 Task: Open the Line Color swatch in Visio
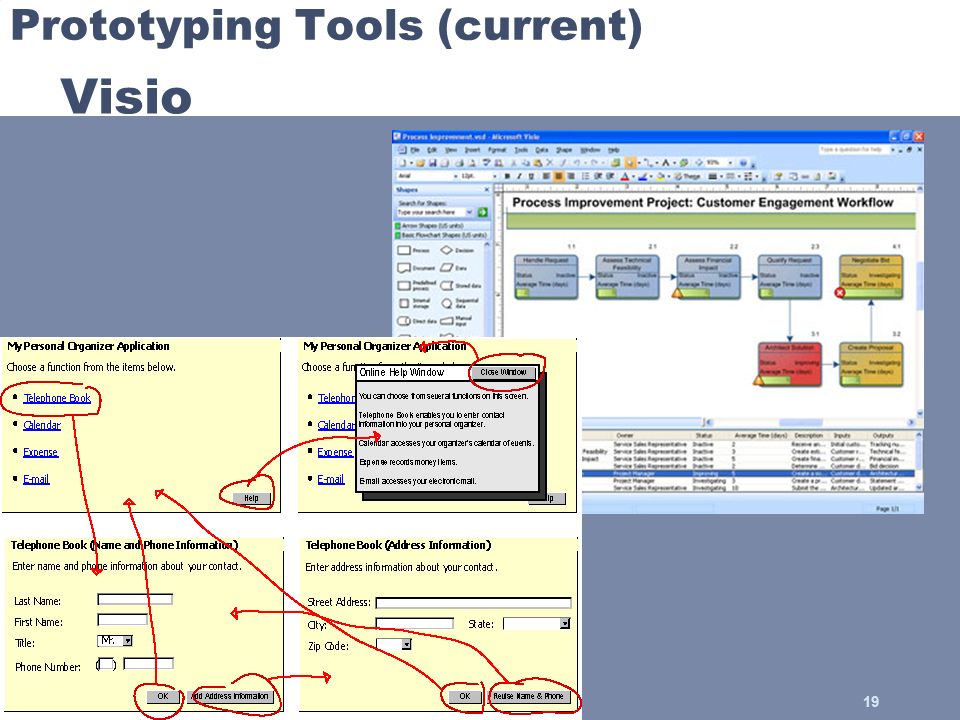tap(642, 176)
